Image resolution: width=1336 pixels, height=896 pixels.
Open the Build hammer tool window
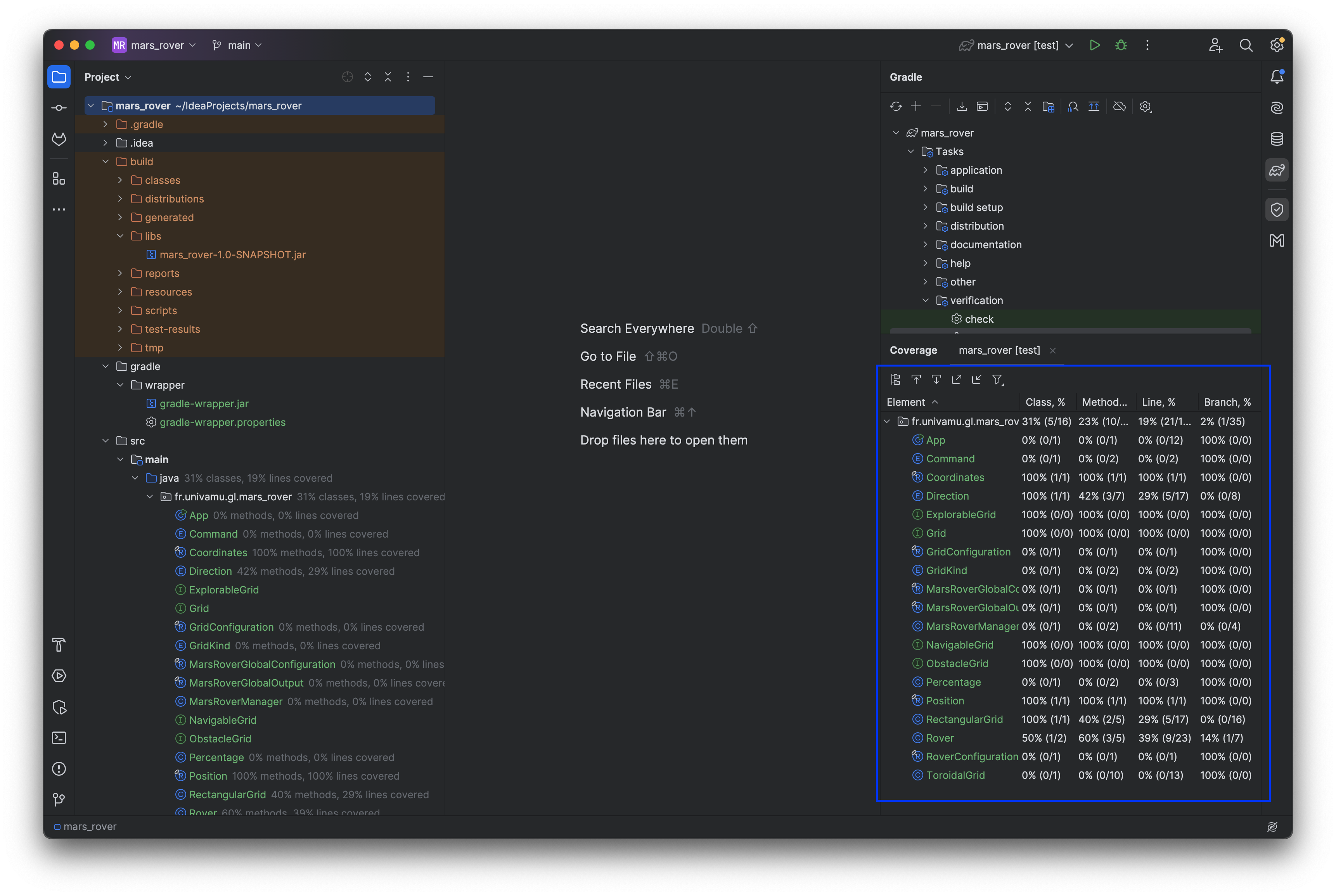click(x=59, y=645)
